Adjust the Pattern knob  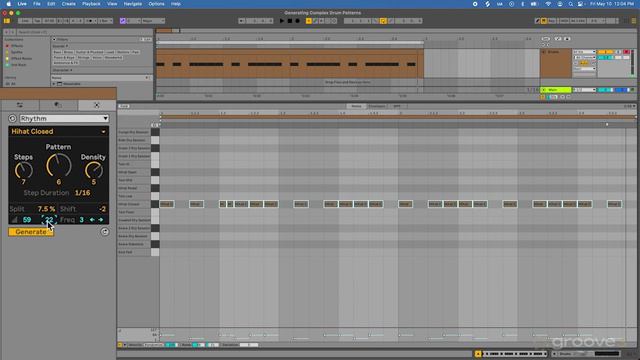[x=59, y=165]
